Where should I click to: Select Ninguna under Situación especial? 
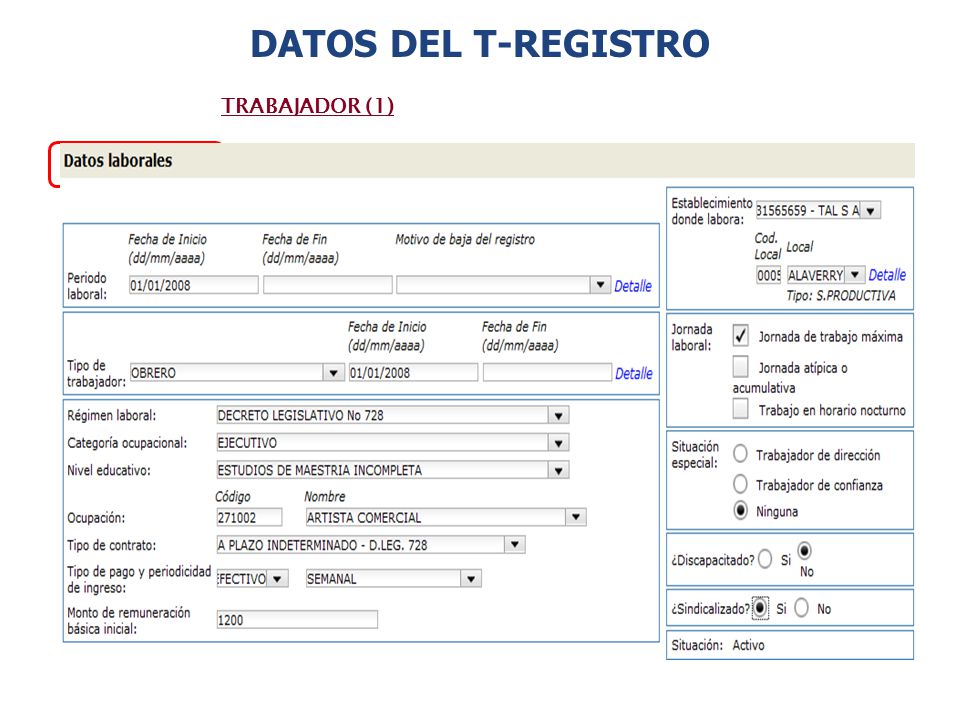[740, 511]
